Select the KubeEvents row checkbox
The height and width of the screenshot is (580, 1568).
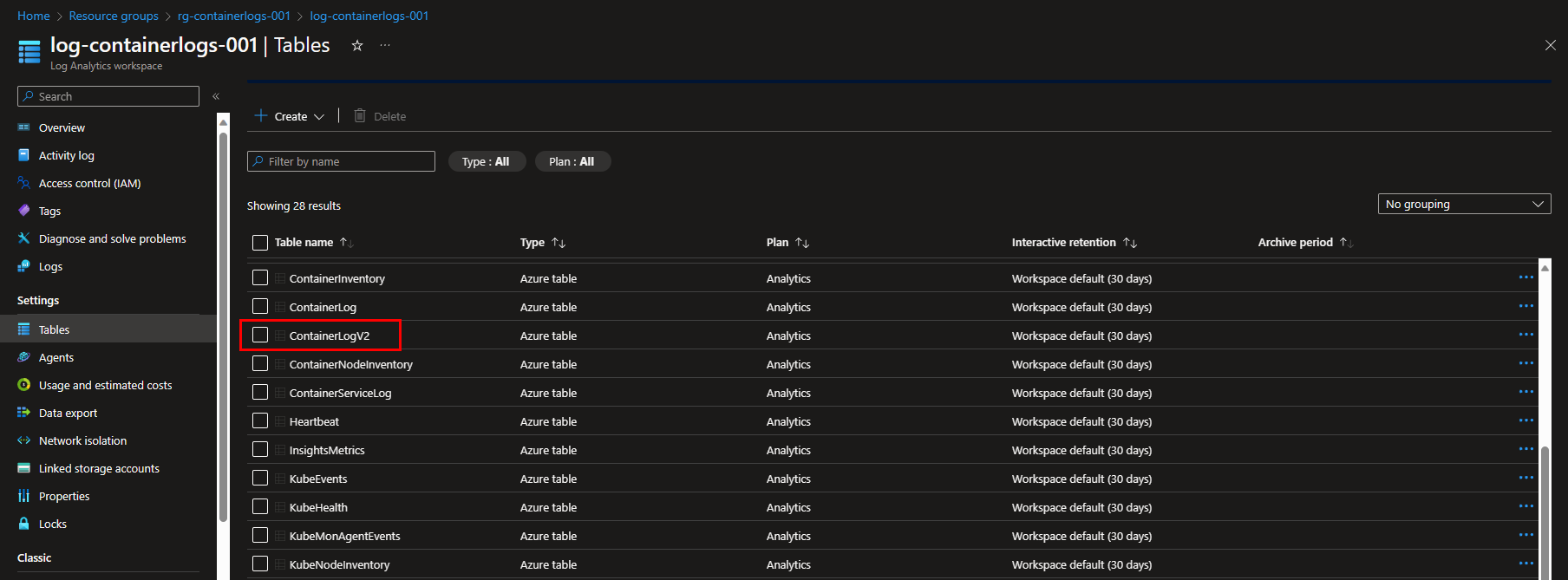click(x=260, y=479)
